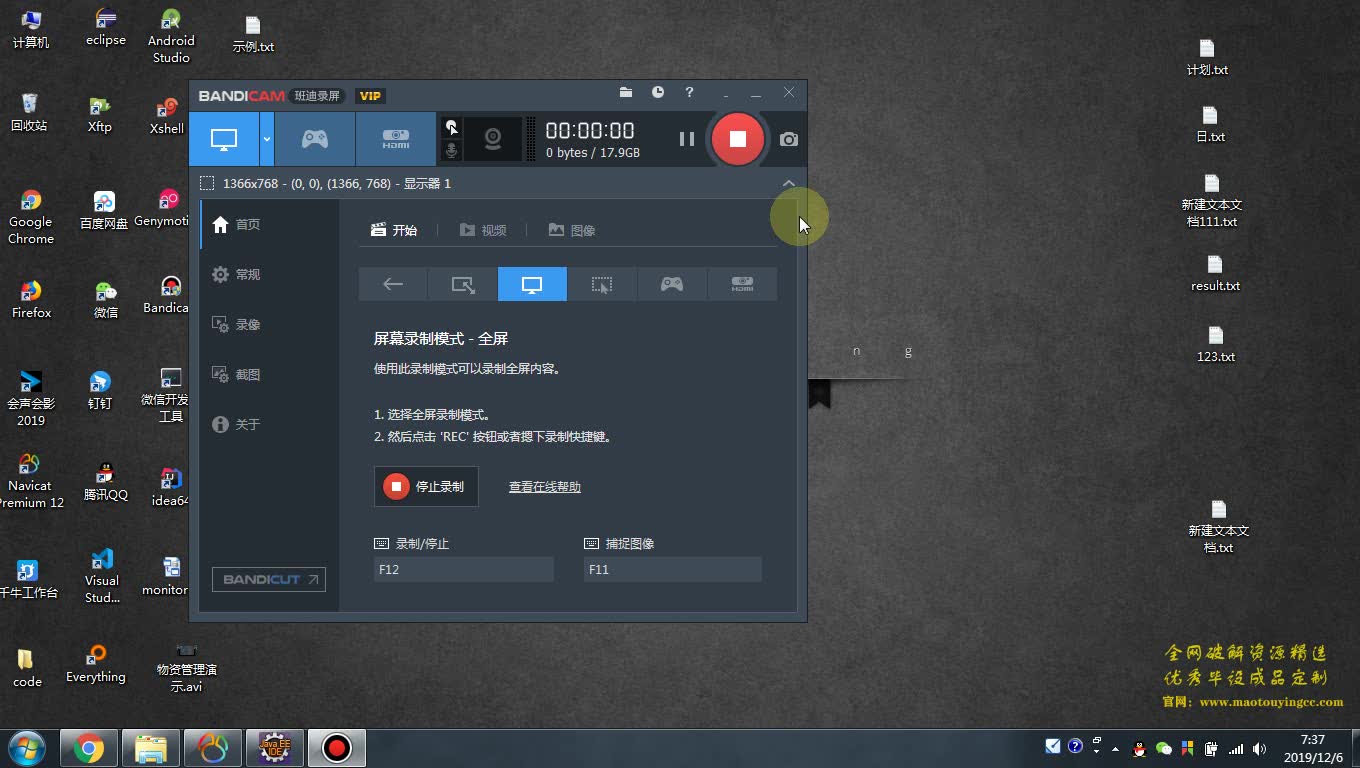Viewport: 1360px width, 768px height.
Task: Switch to HDMI device recording mode in top toolbar
Action: pyautogui.click(x=396, y=139)
